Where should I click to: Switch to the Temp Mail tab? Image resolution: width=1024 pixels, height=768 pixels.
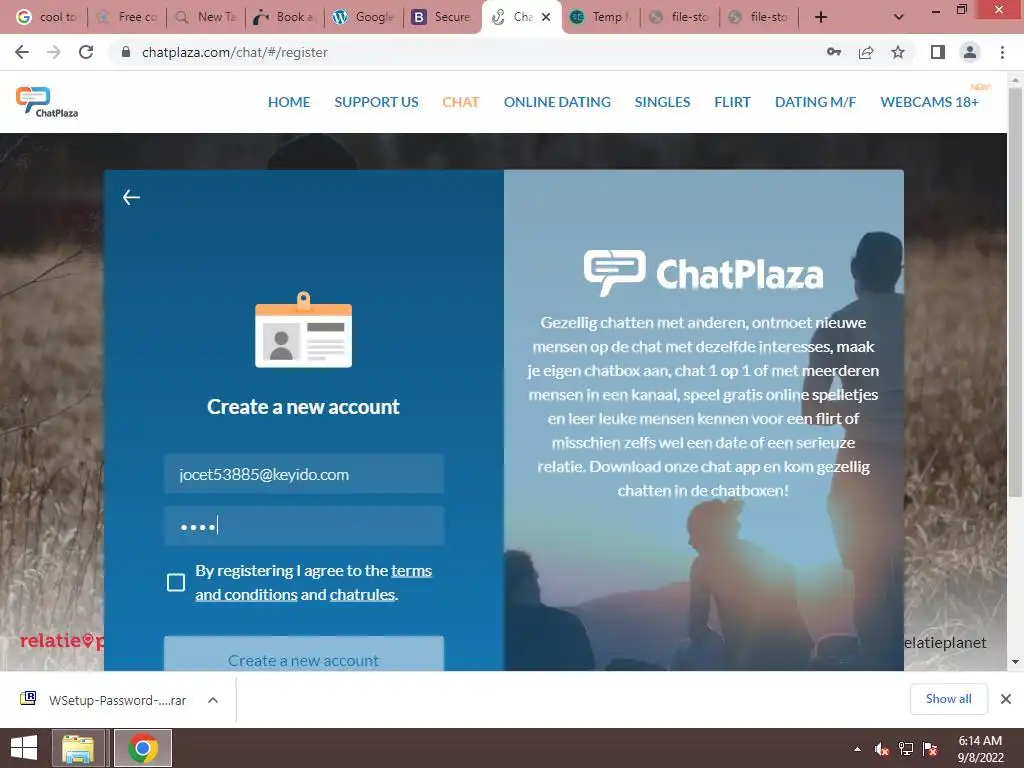601,17
